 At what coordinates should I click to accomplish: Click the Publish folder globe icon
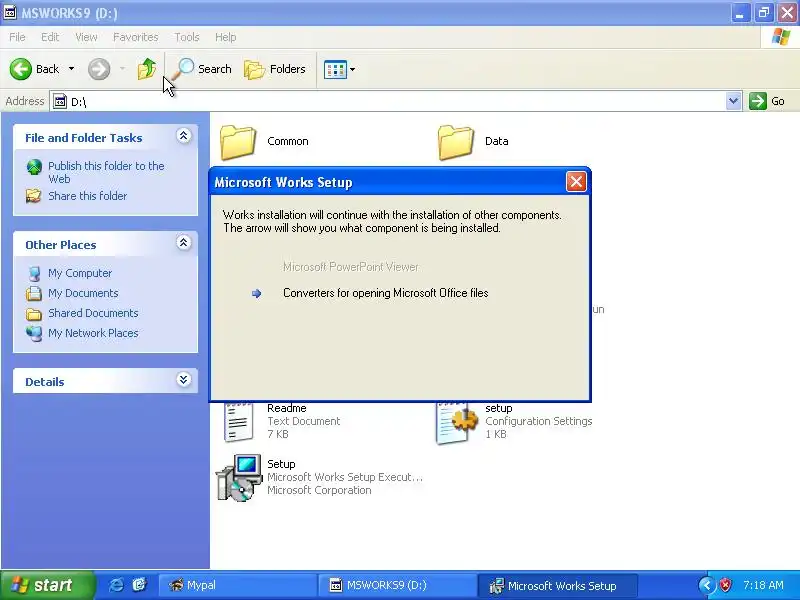coord(34,167)
